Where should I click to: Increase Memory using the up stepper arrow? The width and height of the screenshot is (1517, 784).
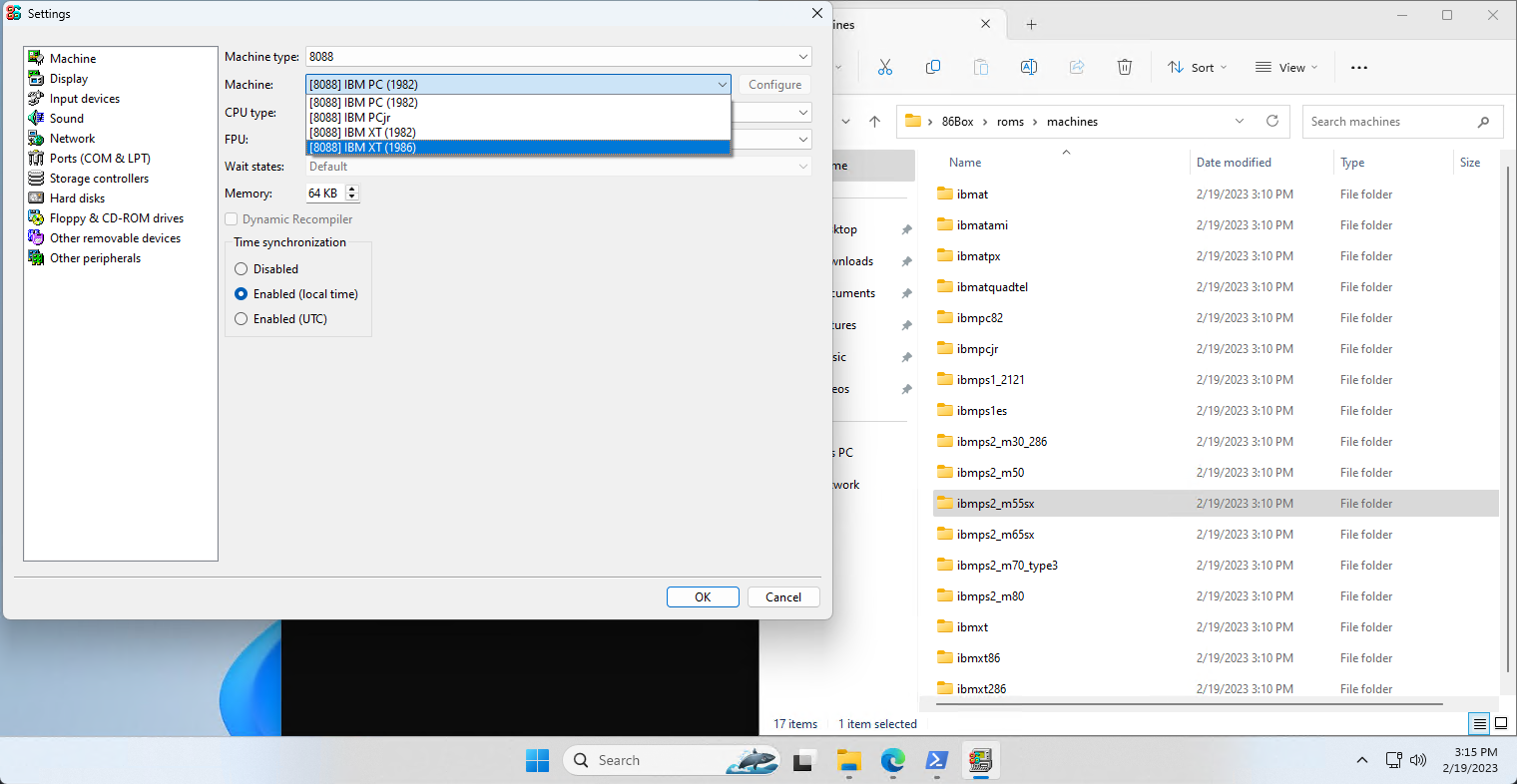click(x=351, y=189)
